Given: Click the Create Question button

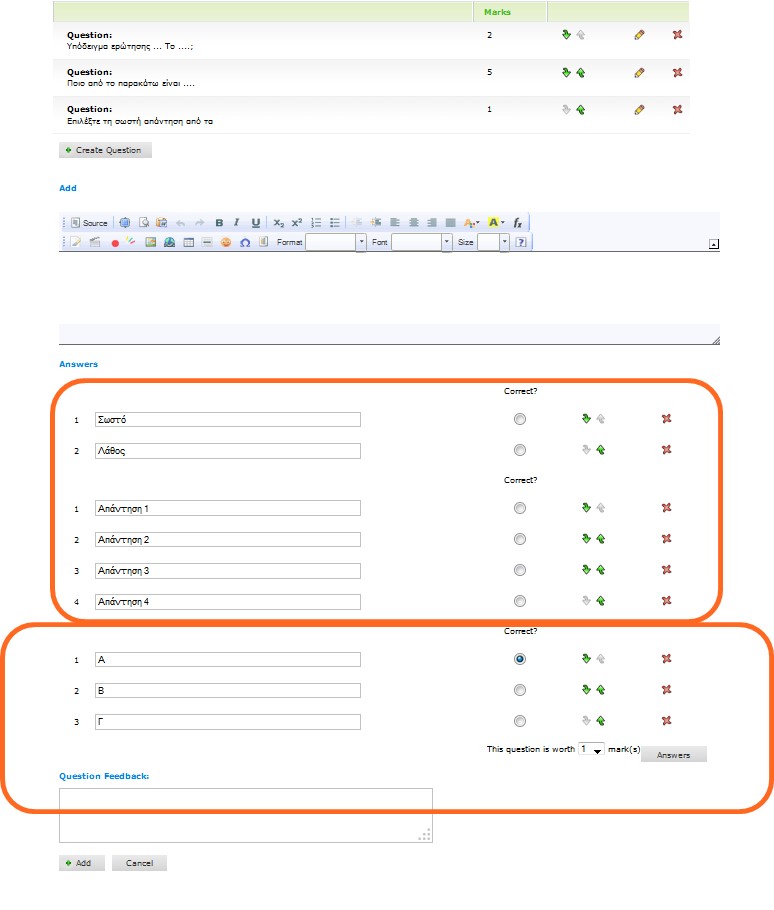Looking at the screenshot, I should (105, 150).
